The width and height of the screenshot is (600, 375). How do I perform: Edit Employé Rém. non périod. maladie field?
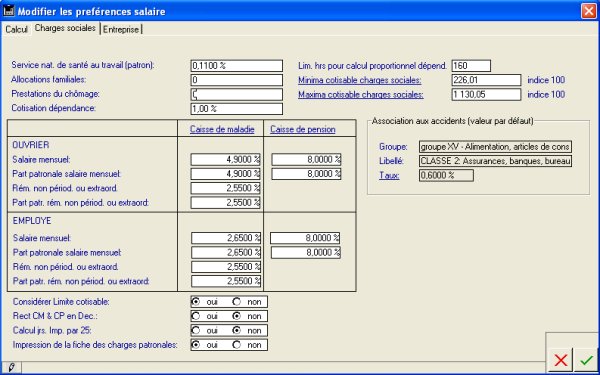pos(226,267)
